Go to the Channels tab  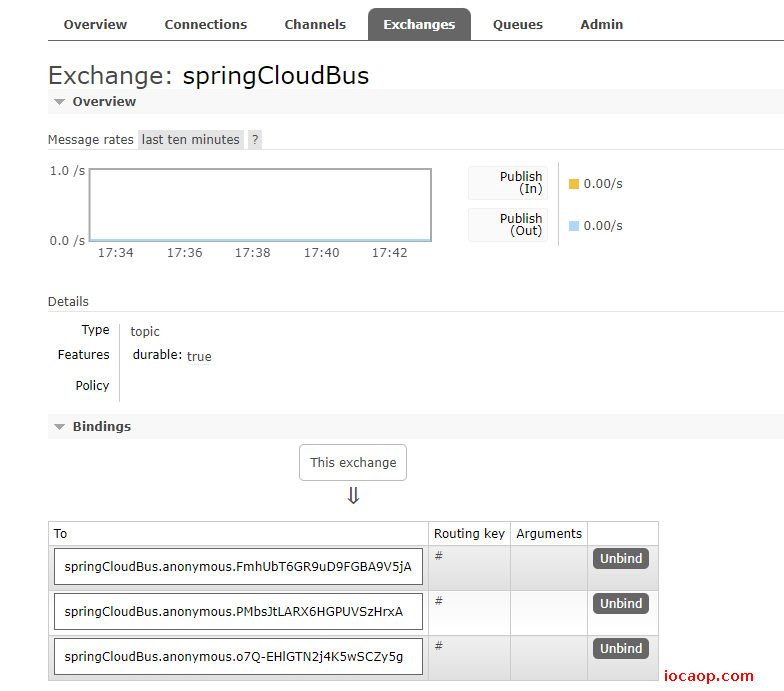315,24
